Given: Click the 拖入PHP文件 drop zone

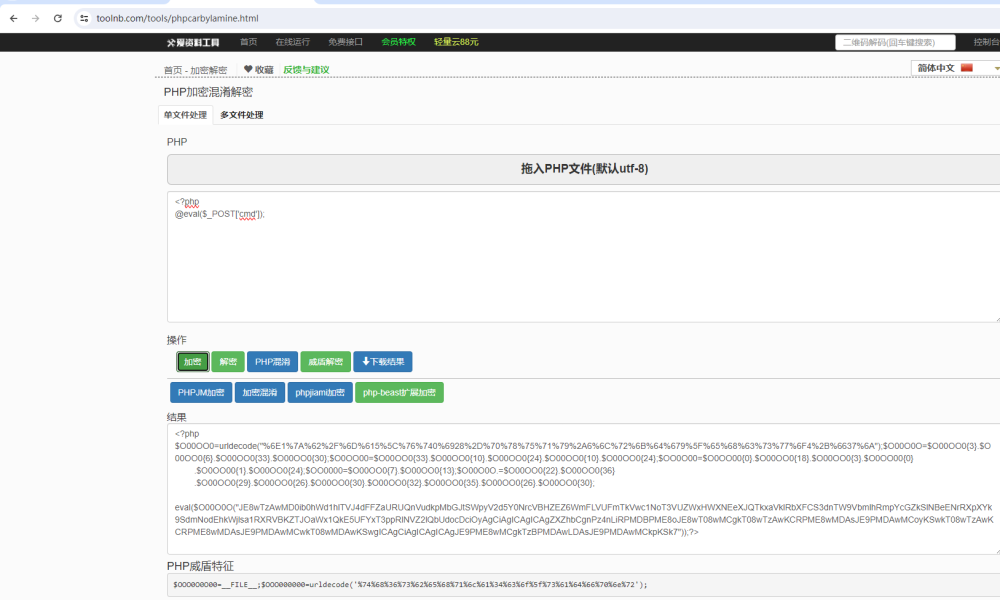Looking at the screenshot, I should (x=584, y=169).
